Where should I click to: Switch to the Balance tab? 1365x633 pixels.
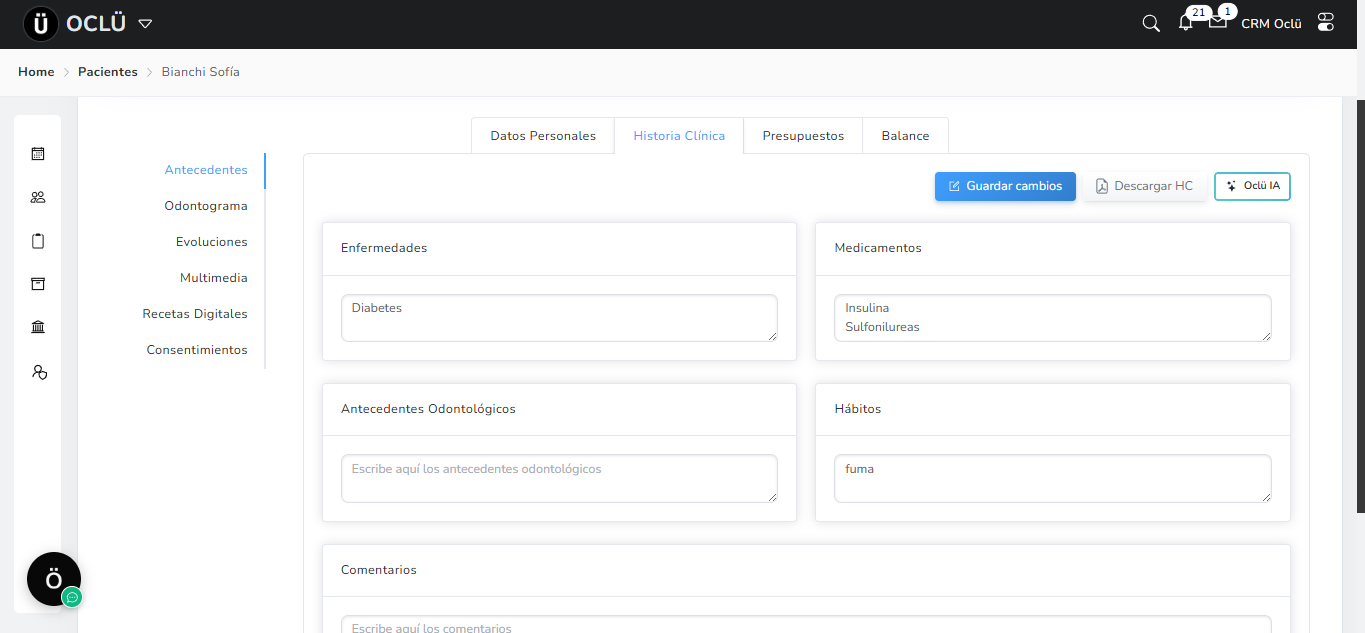point(905,136)
